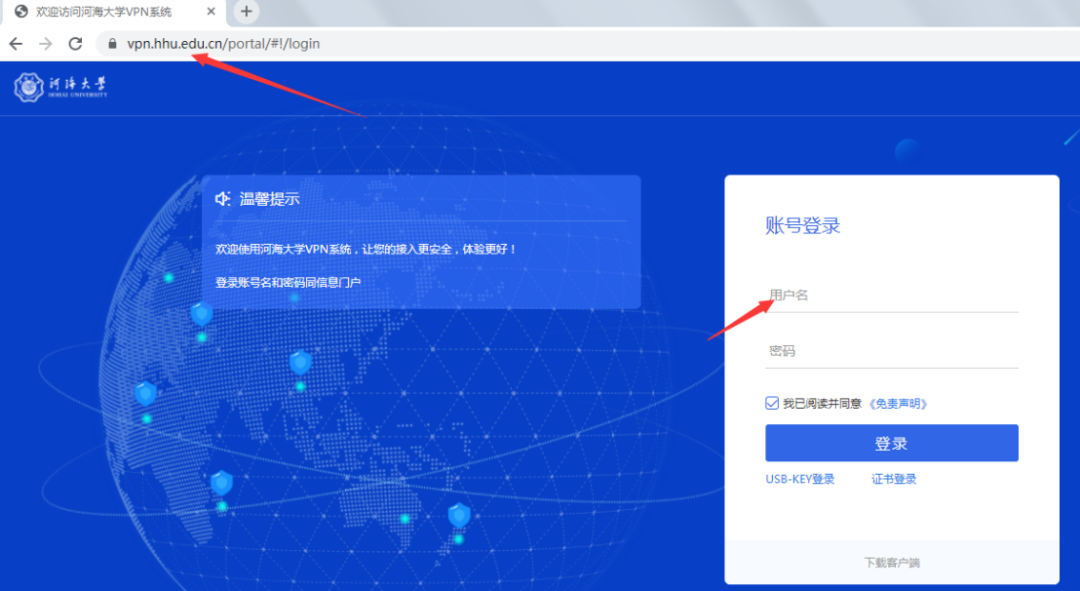1080x591 pixels.
Task: Click the 下载客户端 download client link
Action: coord(891,562)
